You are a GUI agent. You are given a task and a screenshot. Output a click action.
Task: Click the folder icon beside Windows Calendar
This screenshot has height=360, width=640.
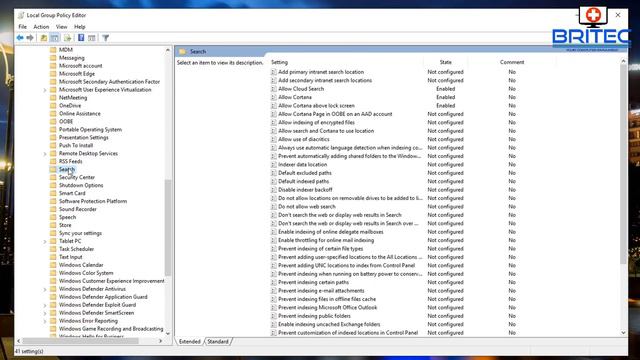[x=53, y=265]
